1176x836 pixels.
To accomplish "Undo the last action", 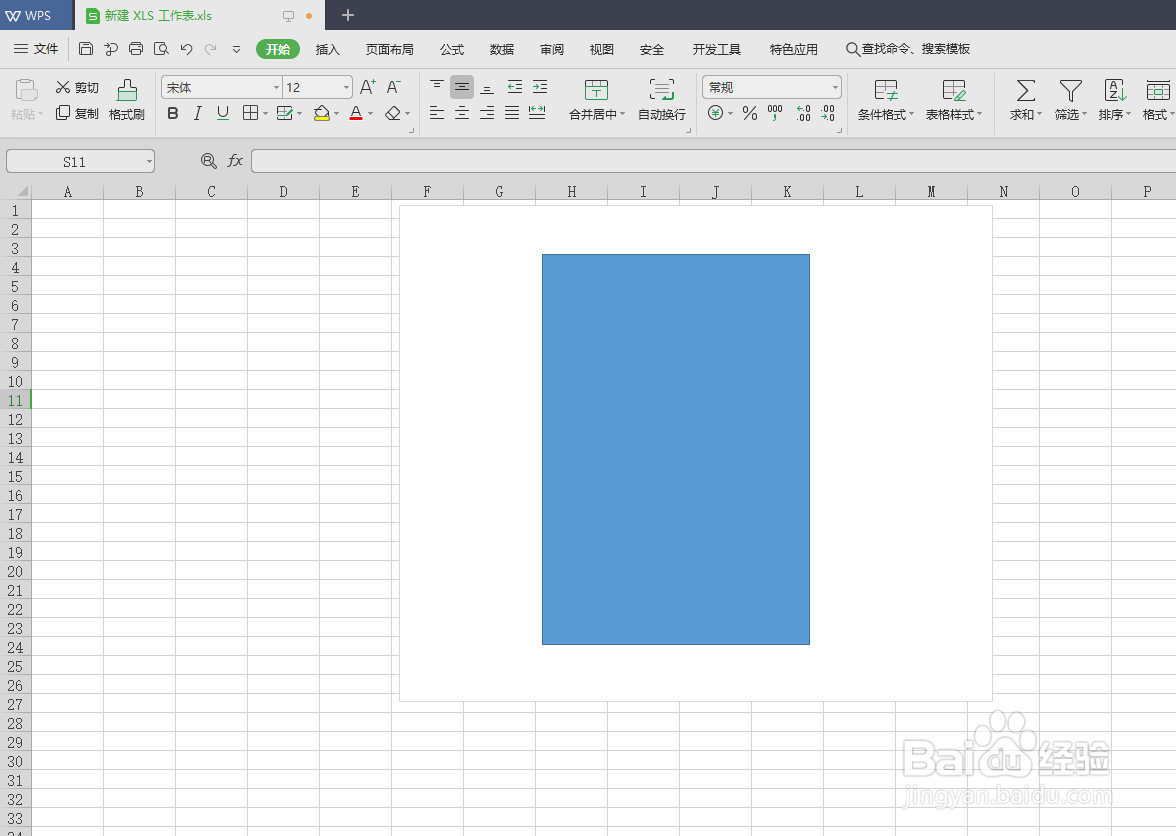I will 186,49.
